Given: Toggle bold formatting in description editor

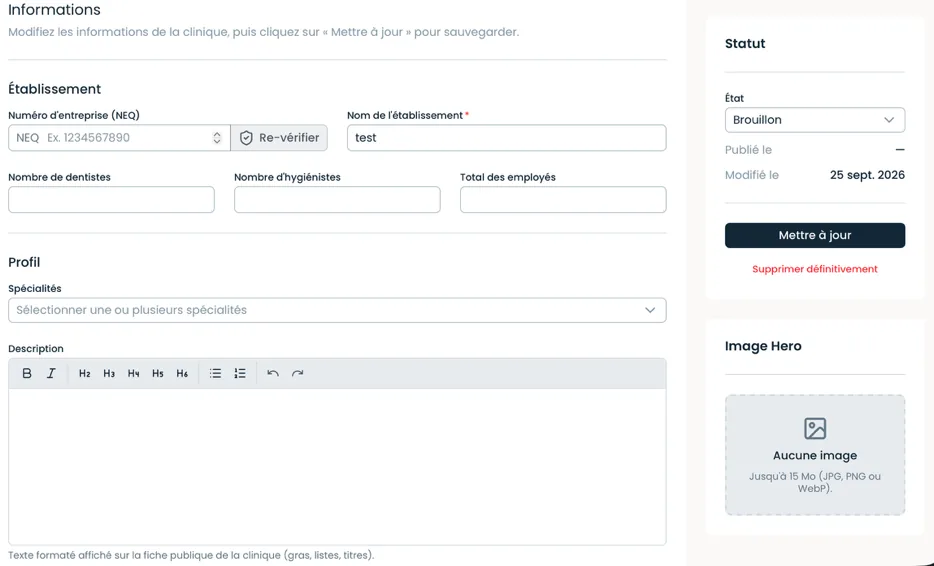Looking at the screenshot, I should point(27,374).
